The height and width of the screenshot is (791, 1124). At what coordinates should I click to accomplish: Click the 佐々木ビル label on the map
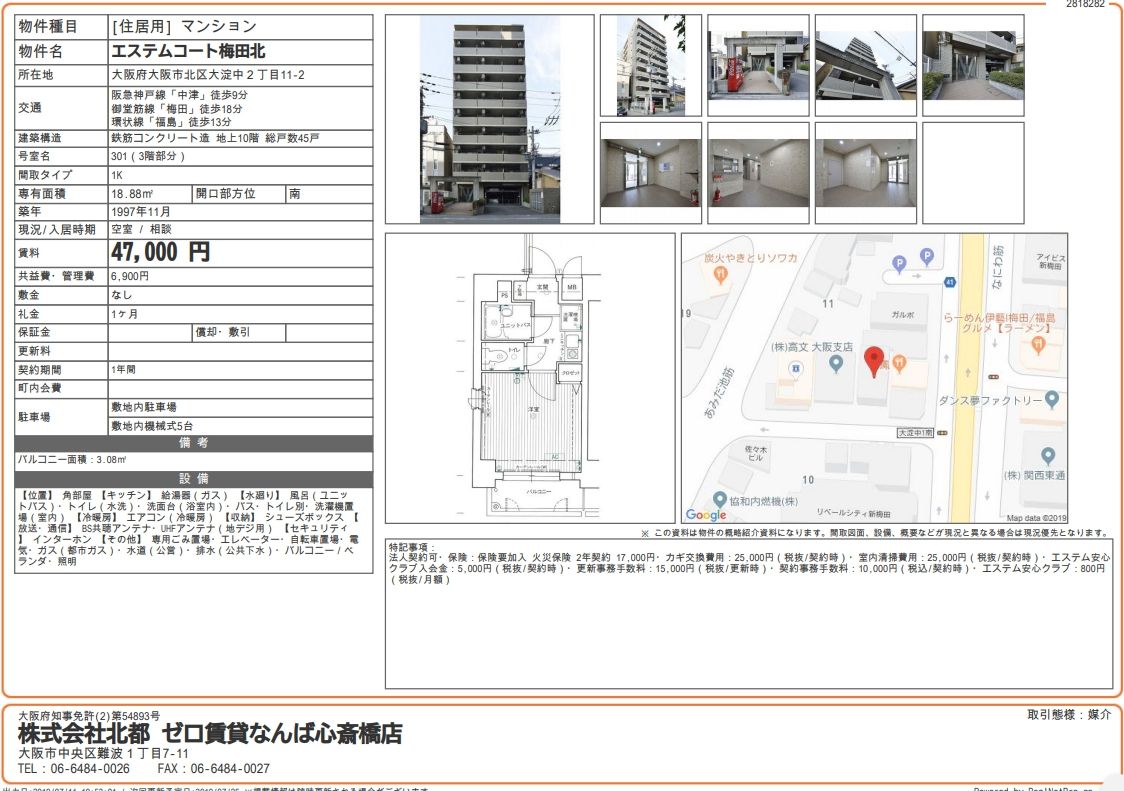756,453
